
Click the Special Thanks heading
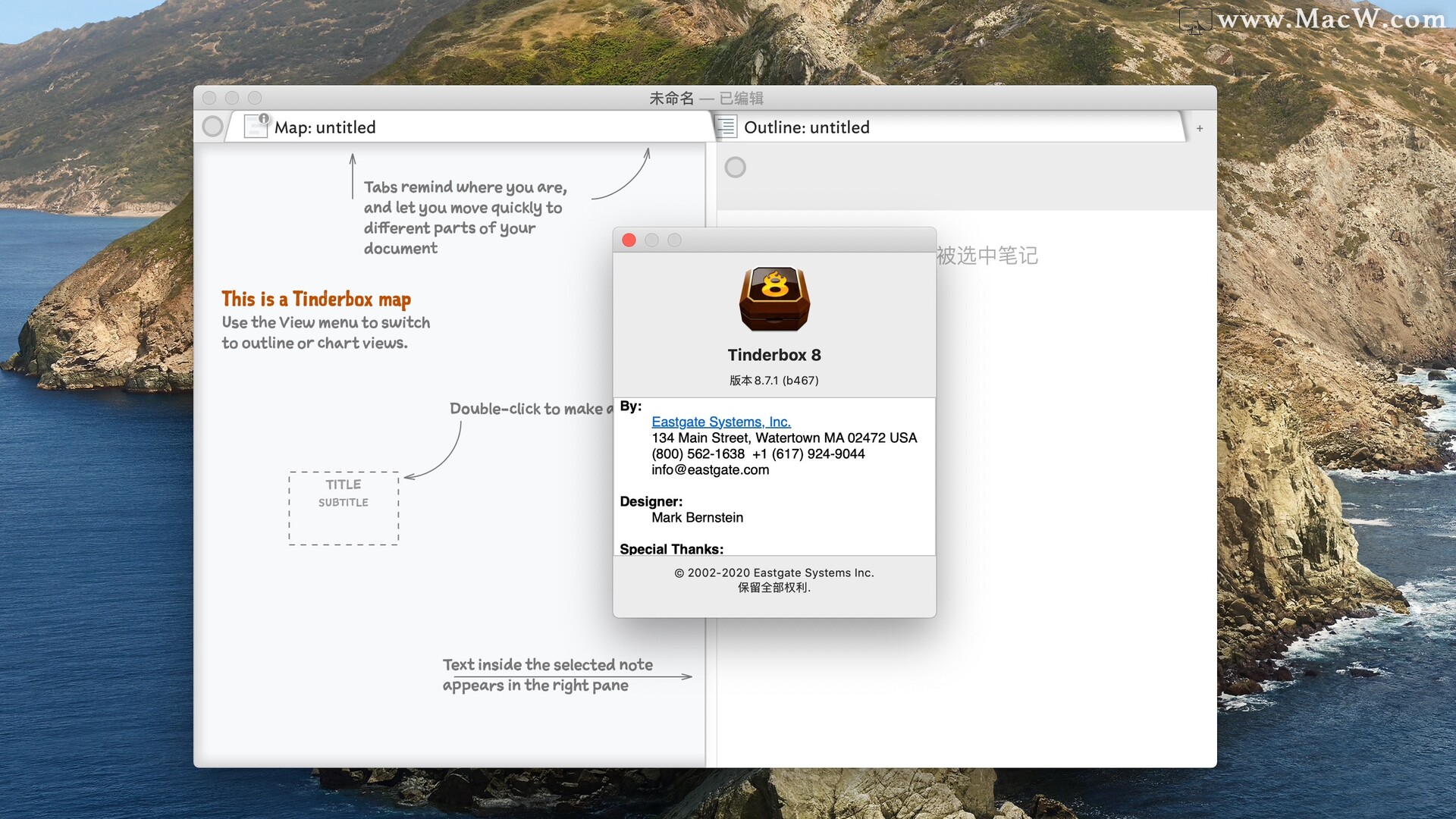[x=671, y=549]
